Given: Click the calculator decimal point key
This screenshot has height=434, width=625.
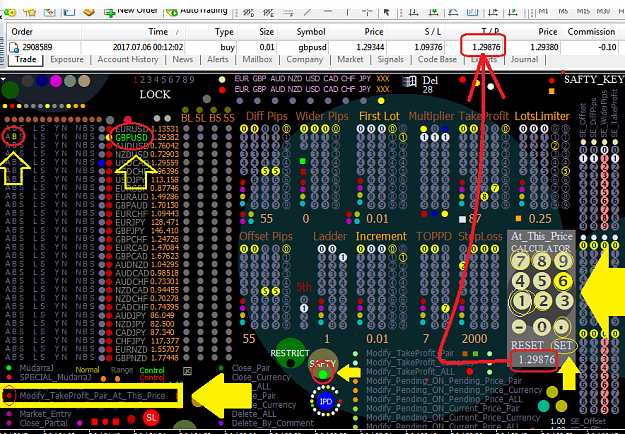Looking at the screenshot, I should [x=563, y=327].
